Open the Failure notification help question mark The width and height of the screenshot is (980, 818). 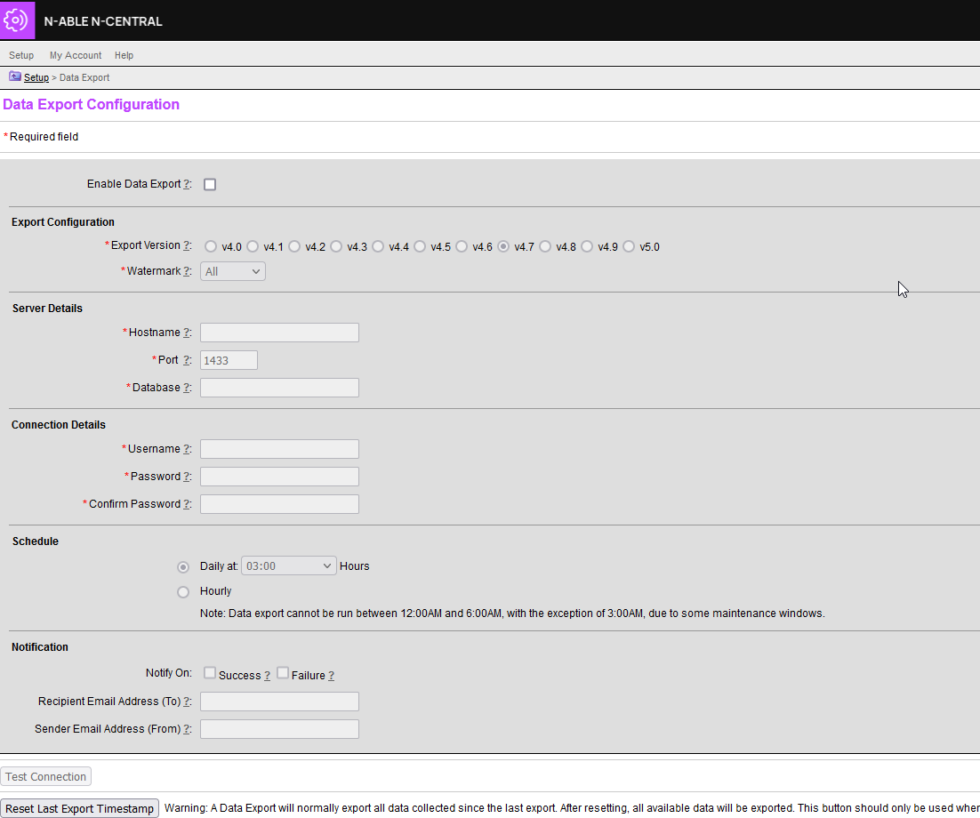(331, 676)
